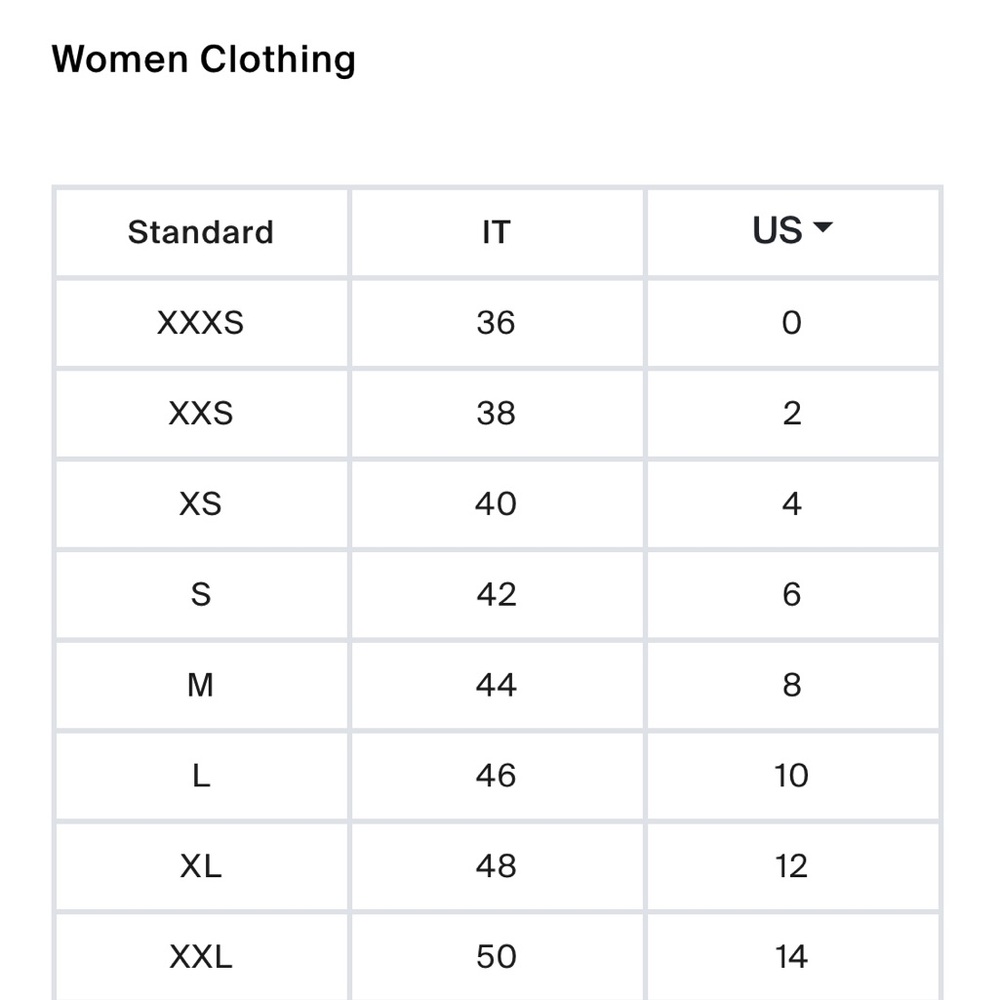The height and width of the screenshot is (1000, 1000).
Task: Click the US size 6 cell
Action: (791, 594)
